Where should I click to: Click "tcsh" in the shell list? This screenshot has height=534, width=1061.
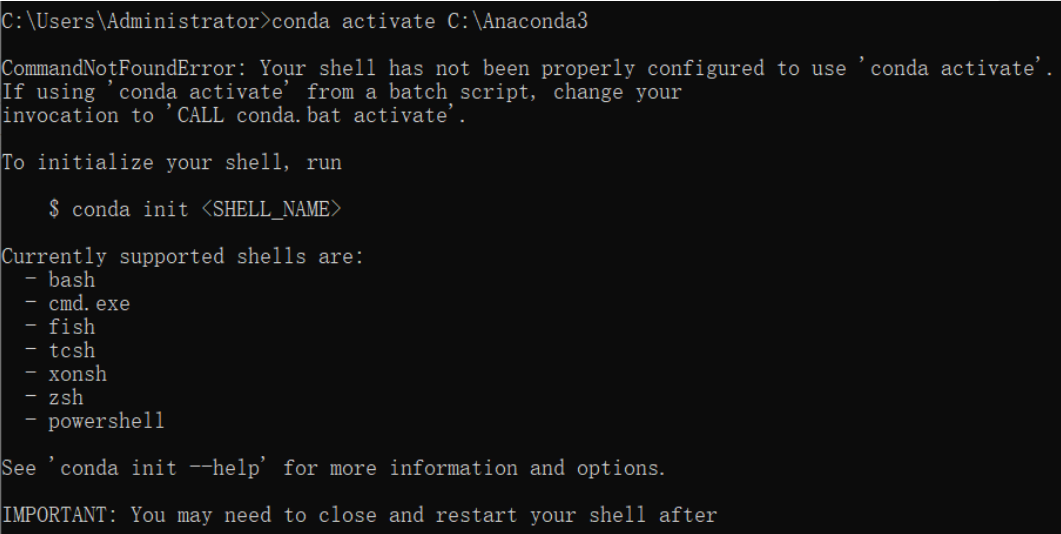(x=72, y=350)
